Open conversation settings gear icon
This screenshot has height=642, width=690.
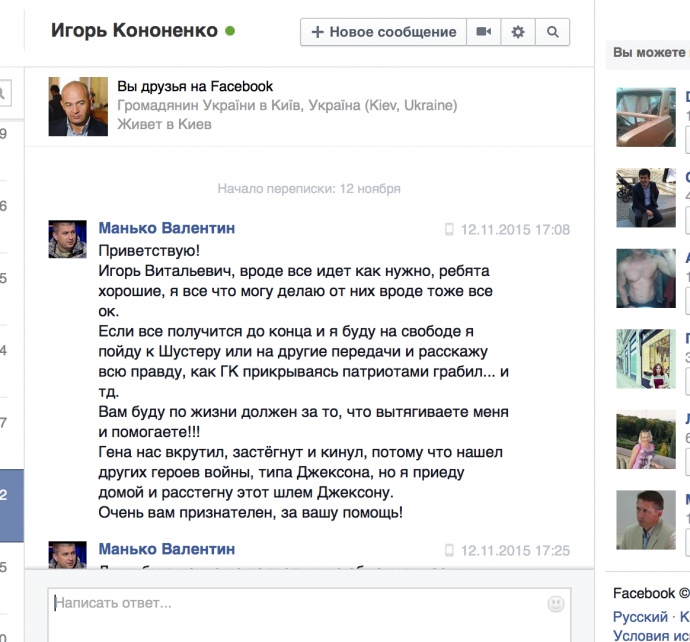pos(518,32)
